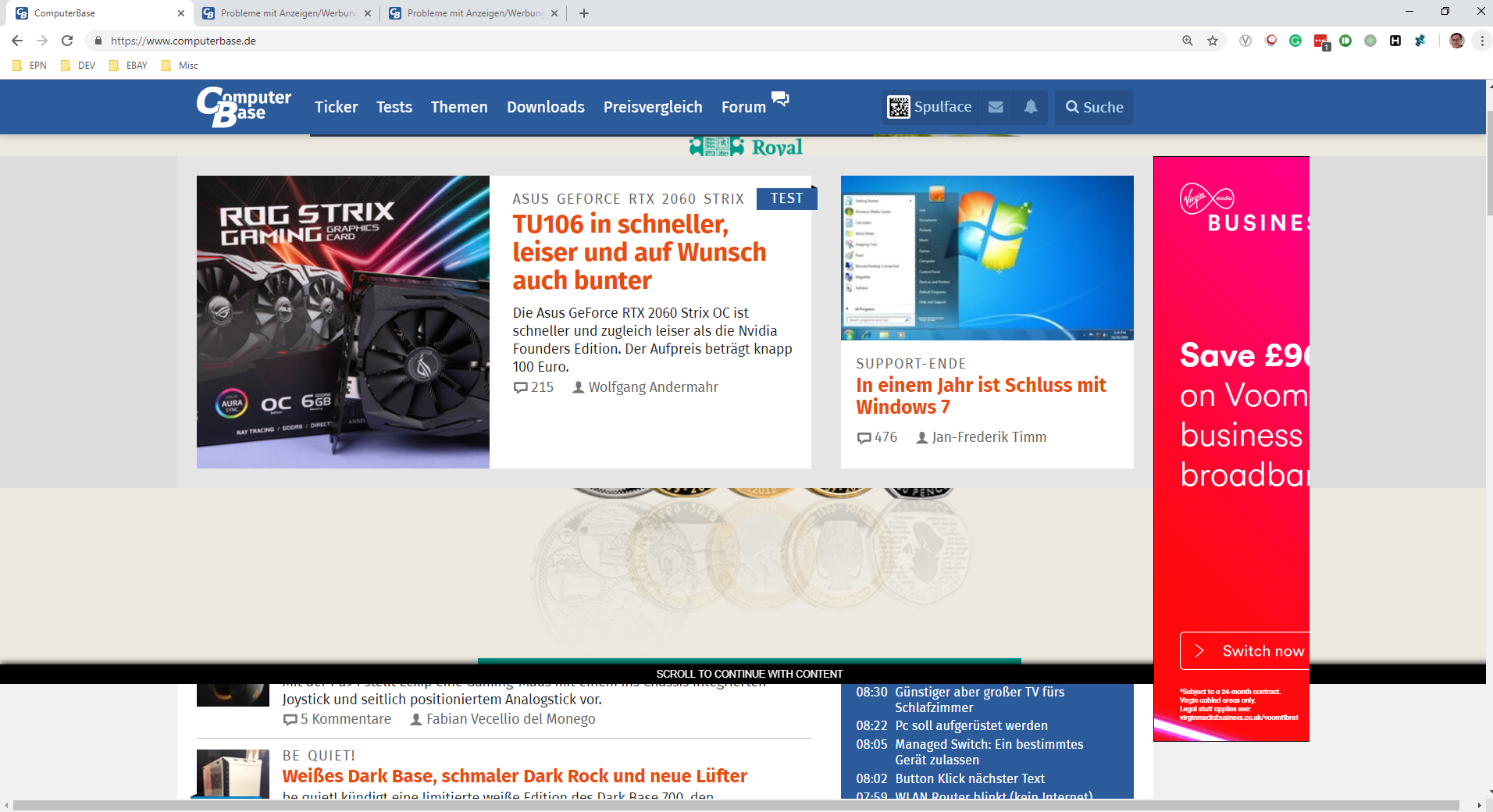1493x812 pixels.
Task: Open the 476 comments link
Action: (x=877, y=437)
